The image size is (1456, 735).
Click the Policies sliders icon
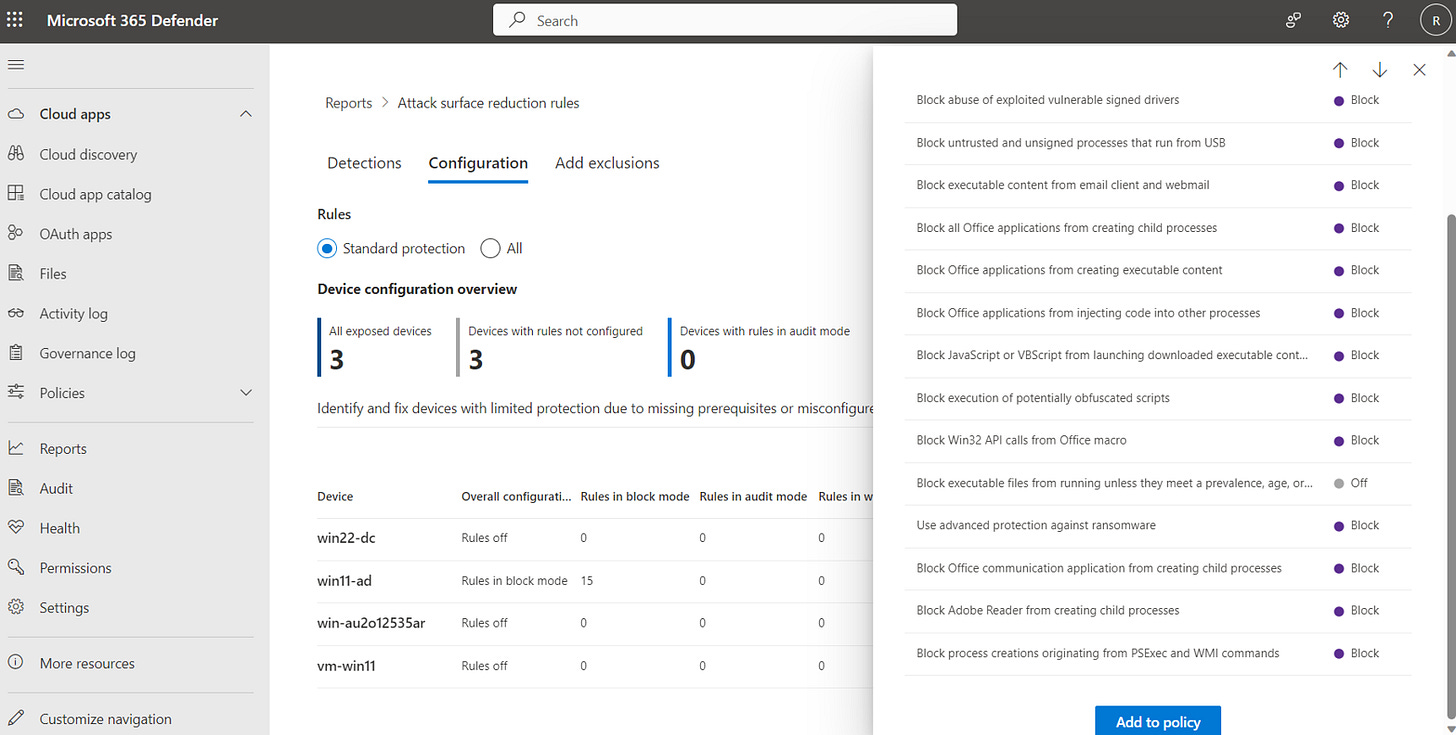[15, 393]
